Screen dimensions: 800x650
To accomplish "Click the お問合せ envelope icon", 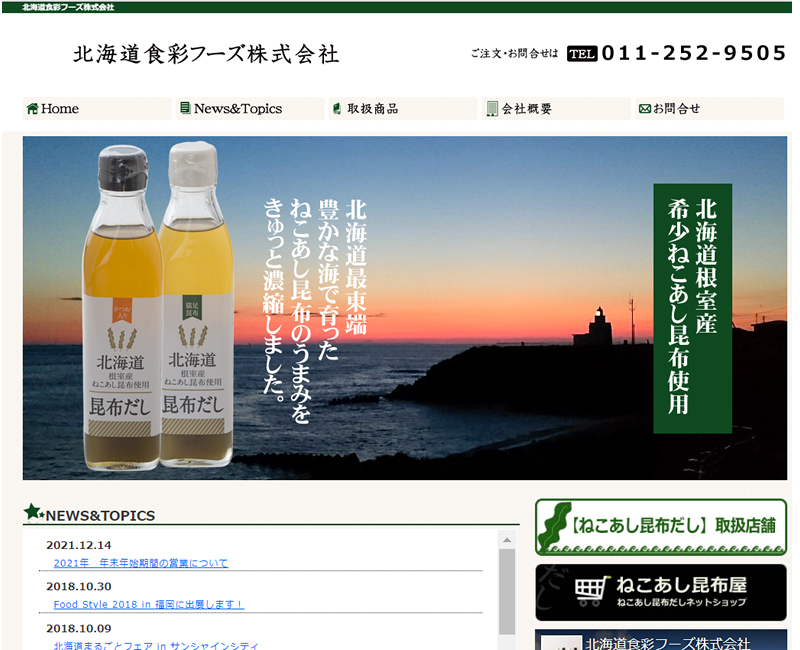I will coord(645,109).
